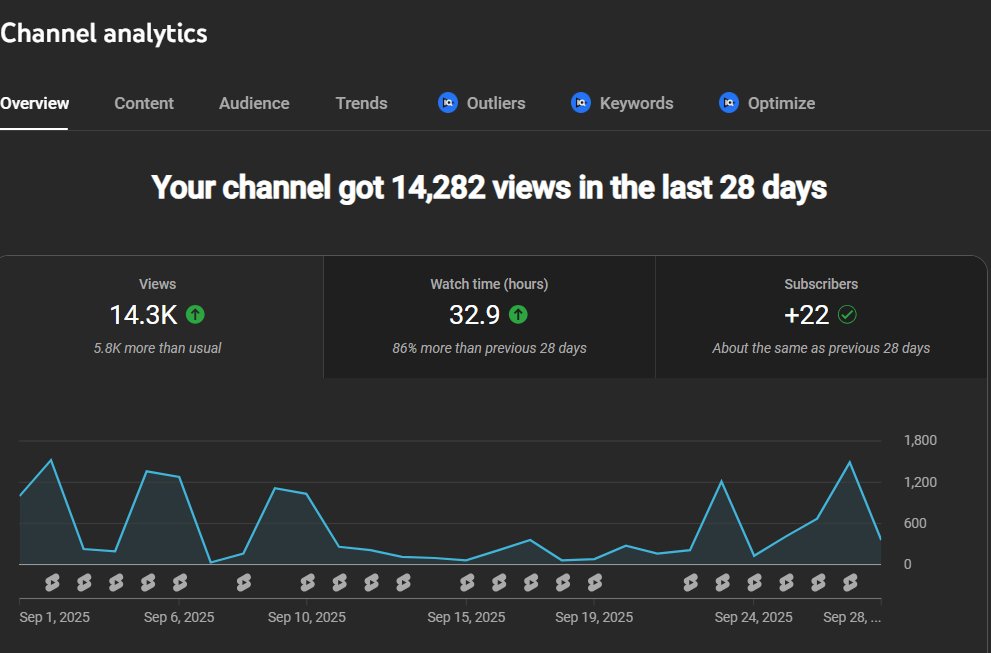Click the Shorts icon under Sep 1, 2025
The width and height of the screenshot is (991, 653).
[51, 581]
